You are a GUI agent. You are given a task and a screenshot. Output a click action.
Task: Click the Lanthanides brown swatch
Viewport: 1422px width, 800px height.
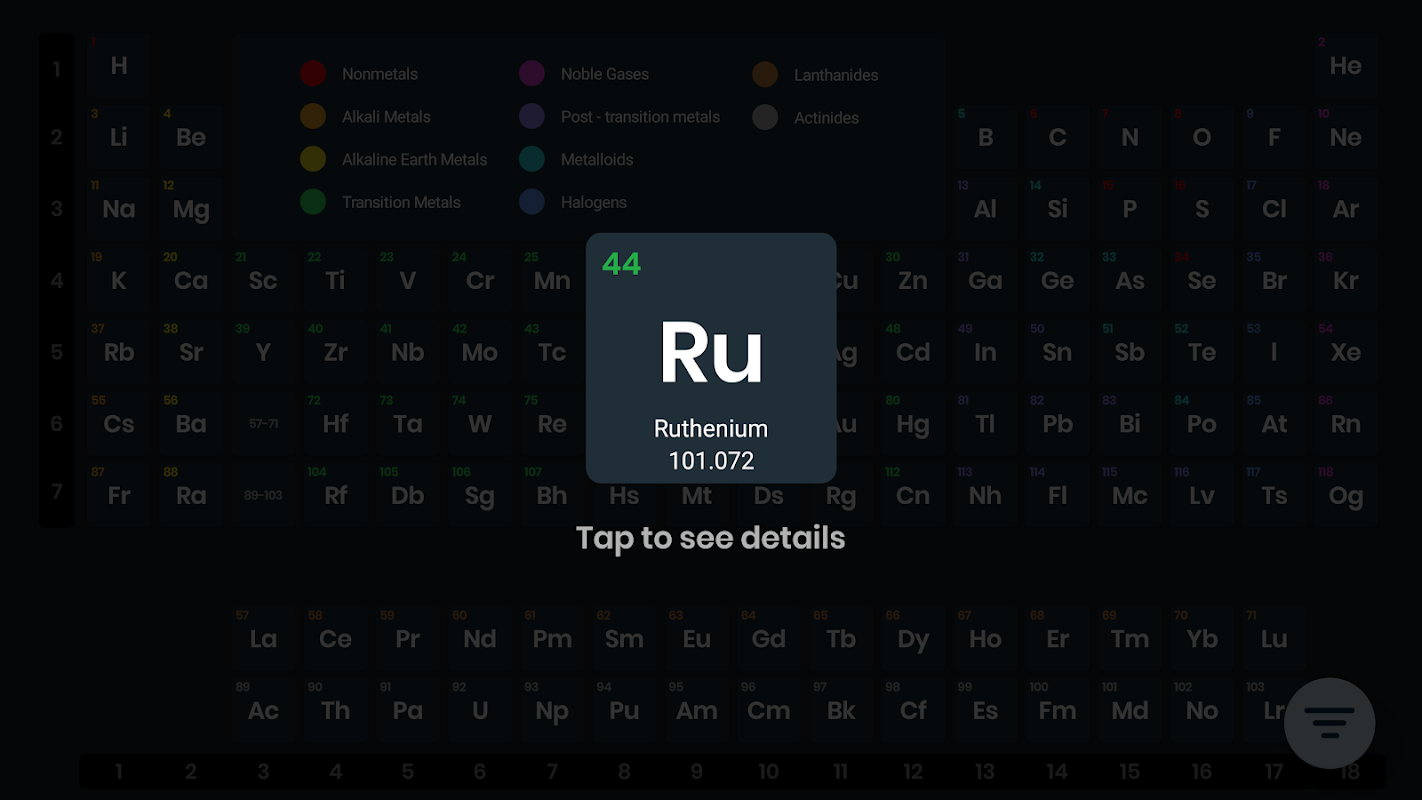click(765, 74)
